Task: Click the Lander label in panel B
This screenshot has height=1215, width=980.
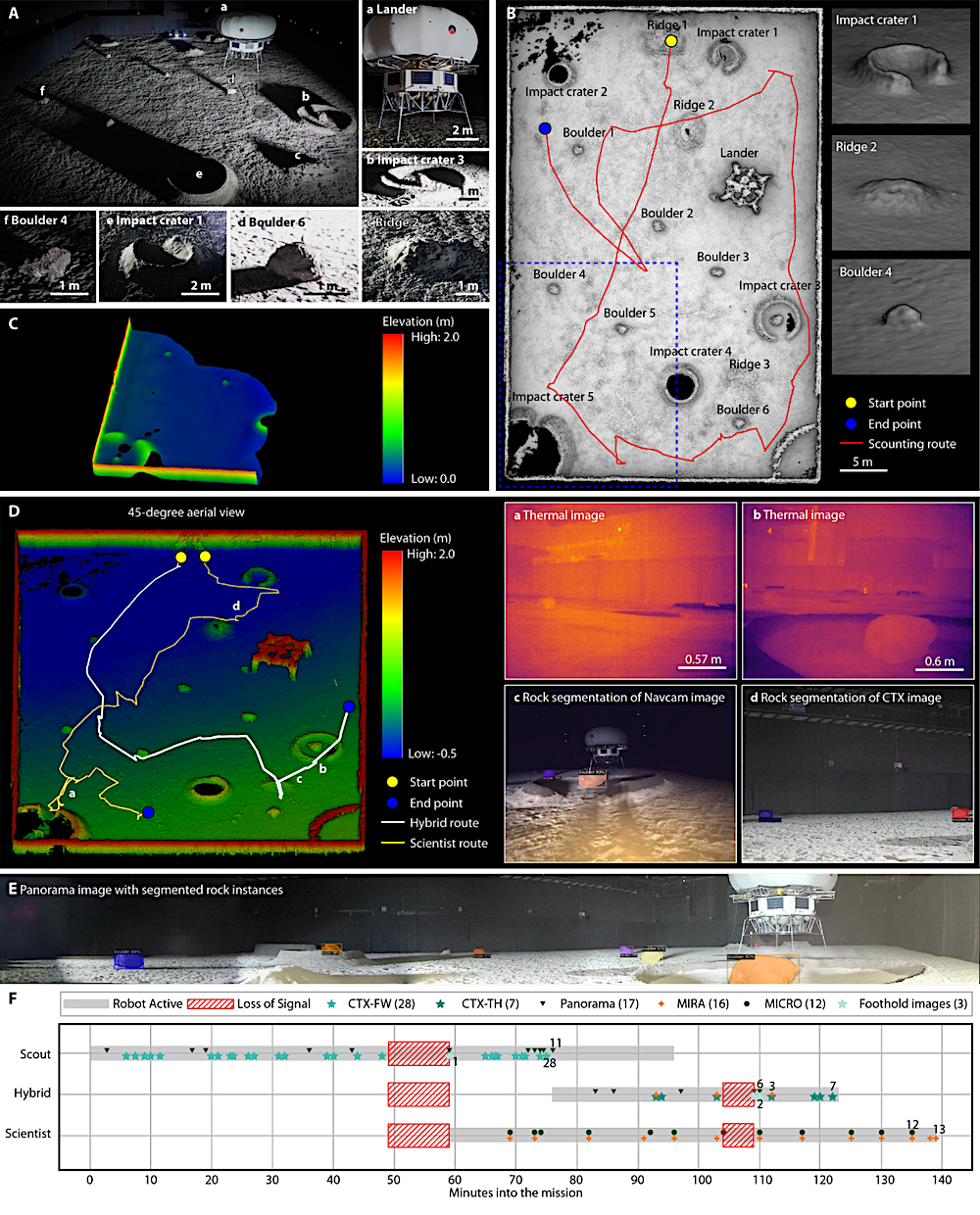Action: [740, 153]
